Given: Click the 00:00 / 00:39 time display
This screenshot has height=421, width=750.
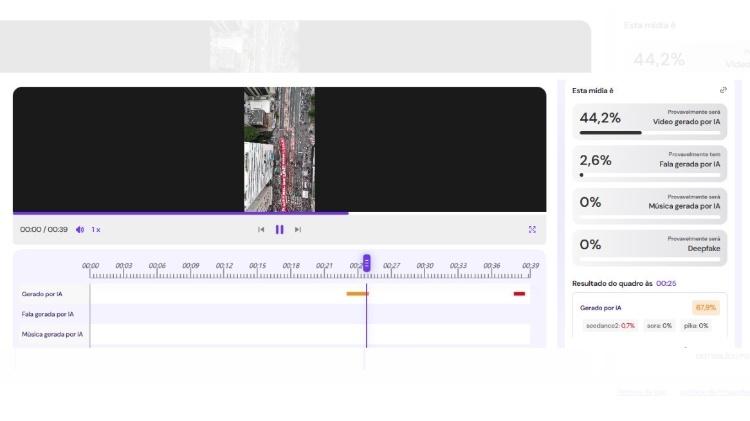Looking at the screenshot, I should tap(44, 230).
